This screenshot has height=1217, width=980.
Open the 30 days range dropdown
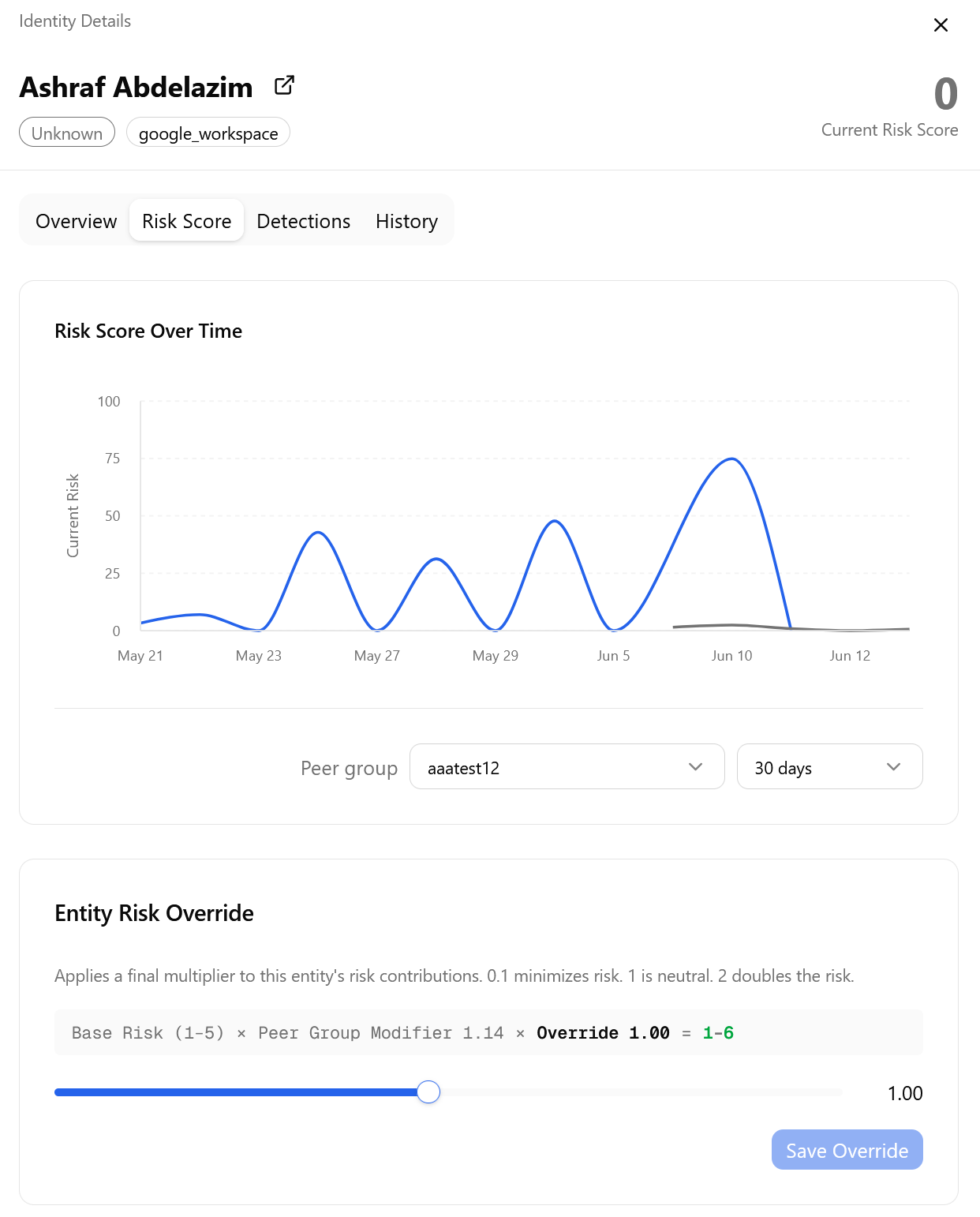click(829, 766)
